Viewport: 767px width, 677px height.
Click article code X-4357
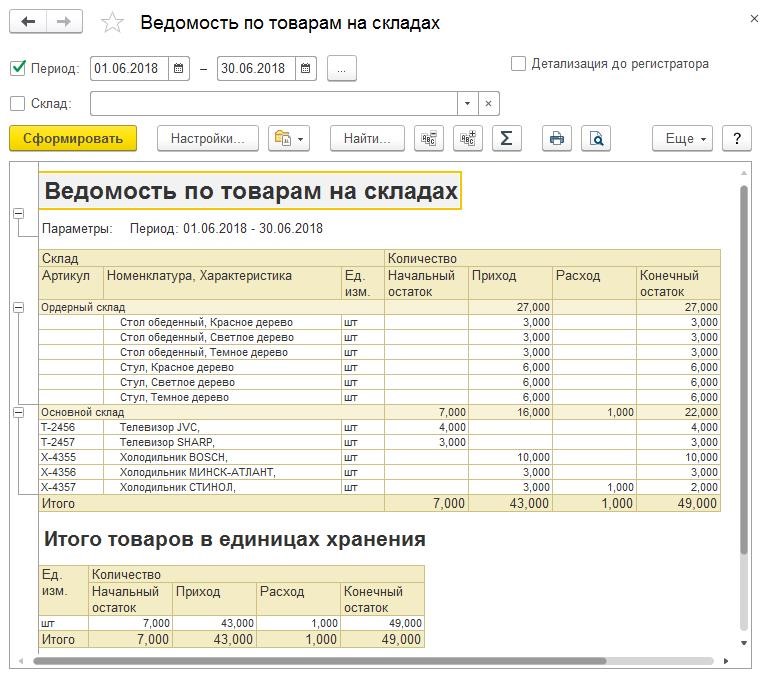[58, 487]
